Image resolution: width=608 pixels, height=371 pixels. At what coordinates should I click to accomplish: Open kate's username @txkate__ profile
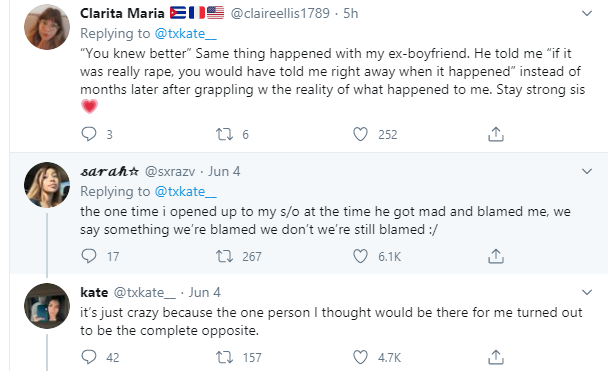[x=144, y=292]
